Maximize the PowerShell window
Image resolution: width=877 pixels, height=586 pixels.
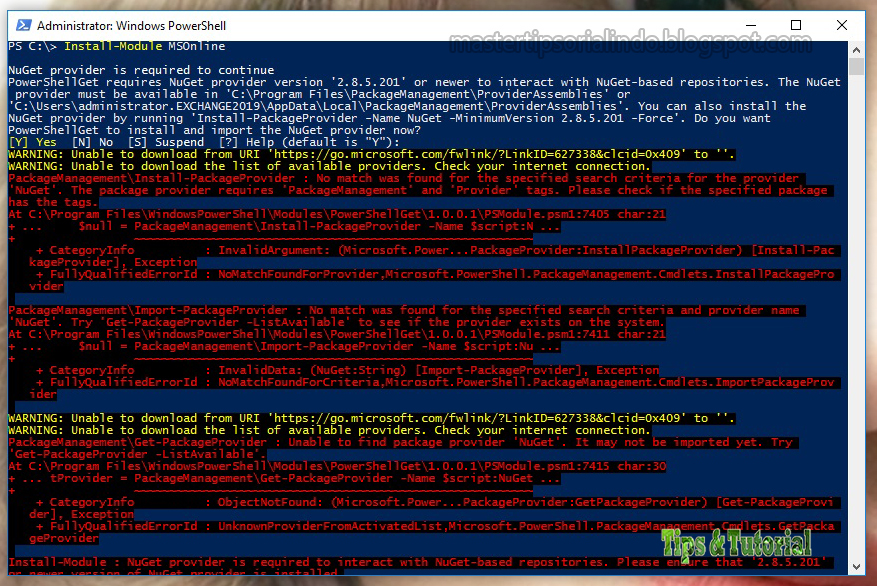pyautogui.click(x=796, y=25)
